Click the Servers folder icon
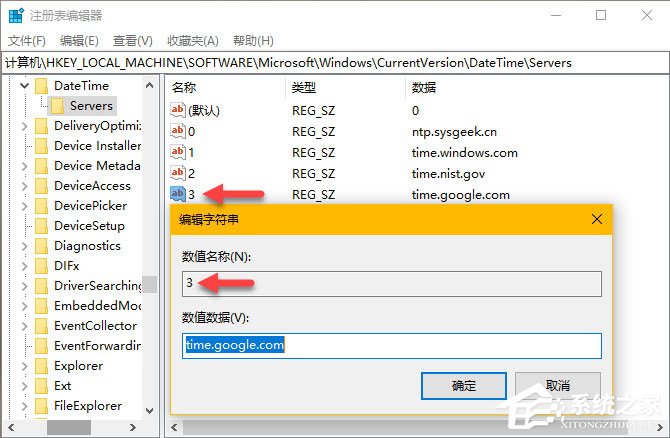This screenshot has height=438, width=670. coord(57,106)
